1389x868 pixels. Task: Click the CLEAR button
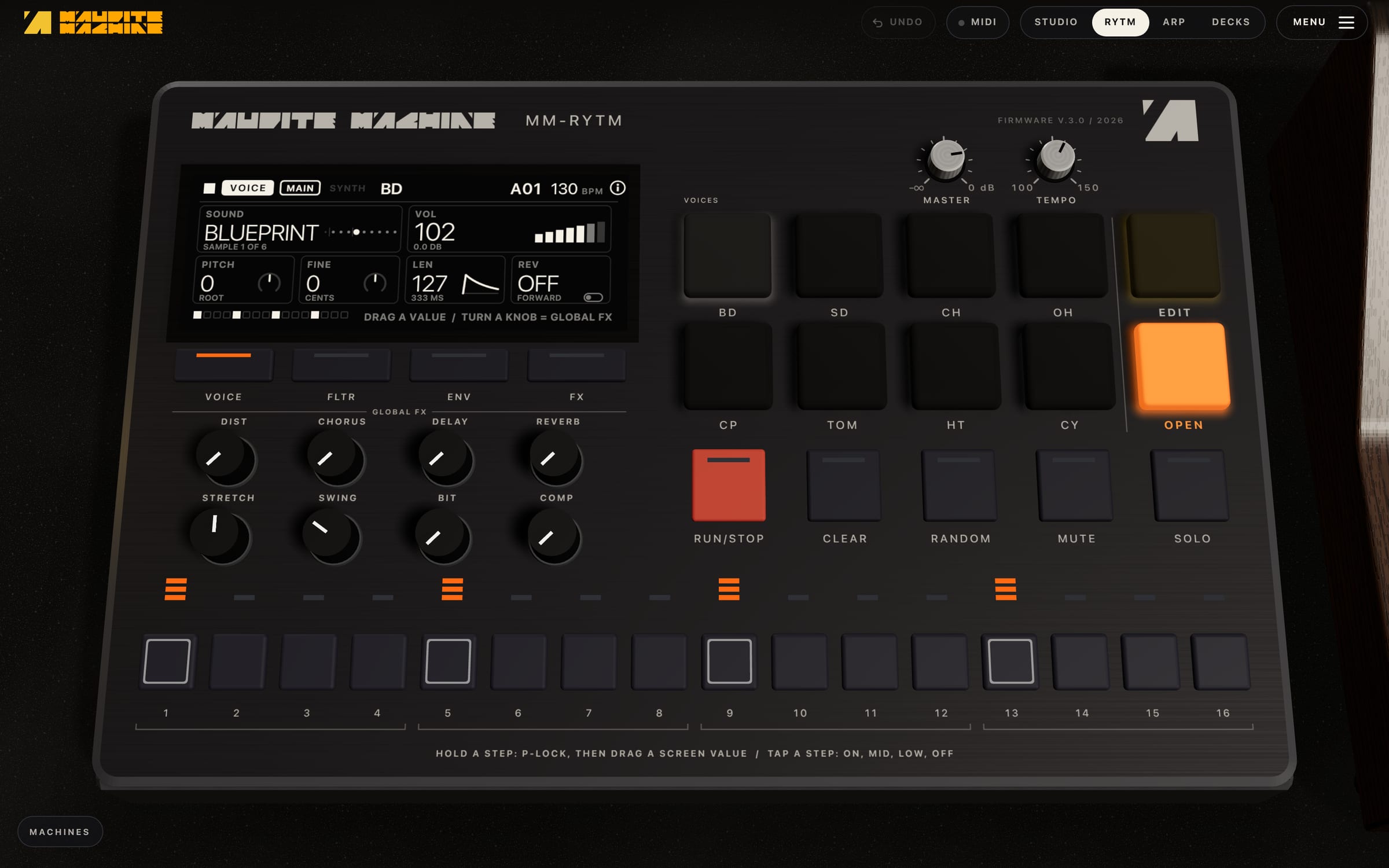[x=844, y=485]
